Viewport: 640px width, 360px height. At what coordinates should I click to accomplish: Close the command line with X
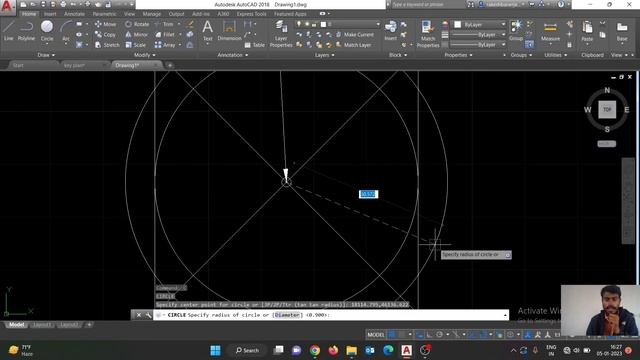[x=139, y=315]
